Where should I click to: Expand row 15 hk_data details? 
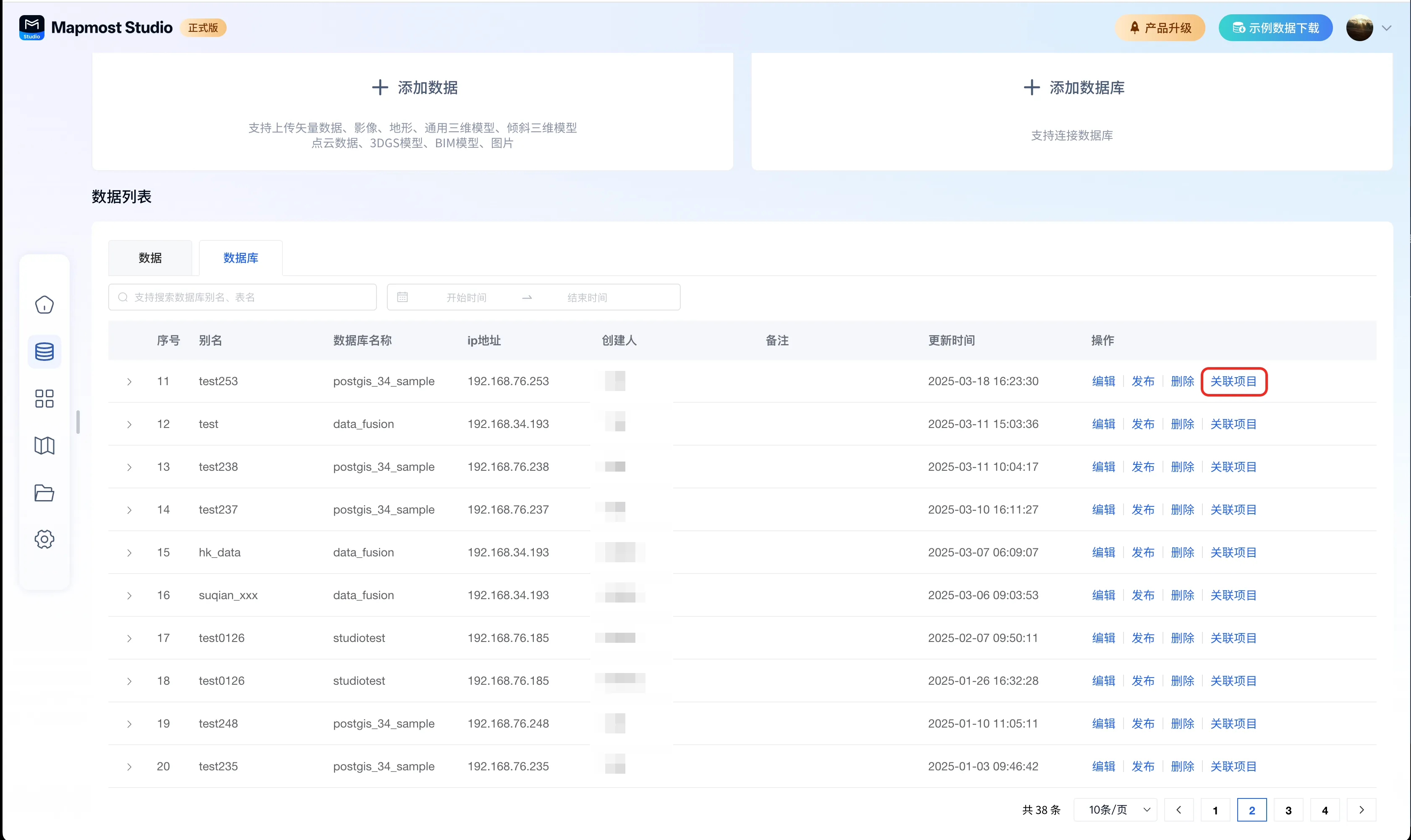coord(129,553)
